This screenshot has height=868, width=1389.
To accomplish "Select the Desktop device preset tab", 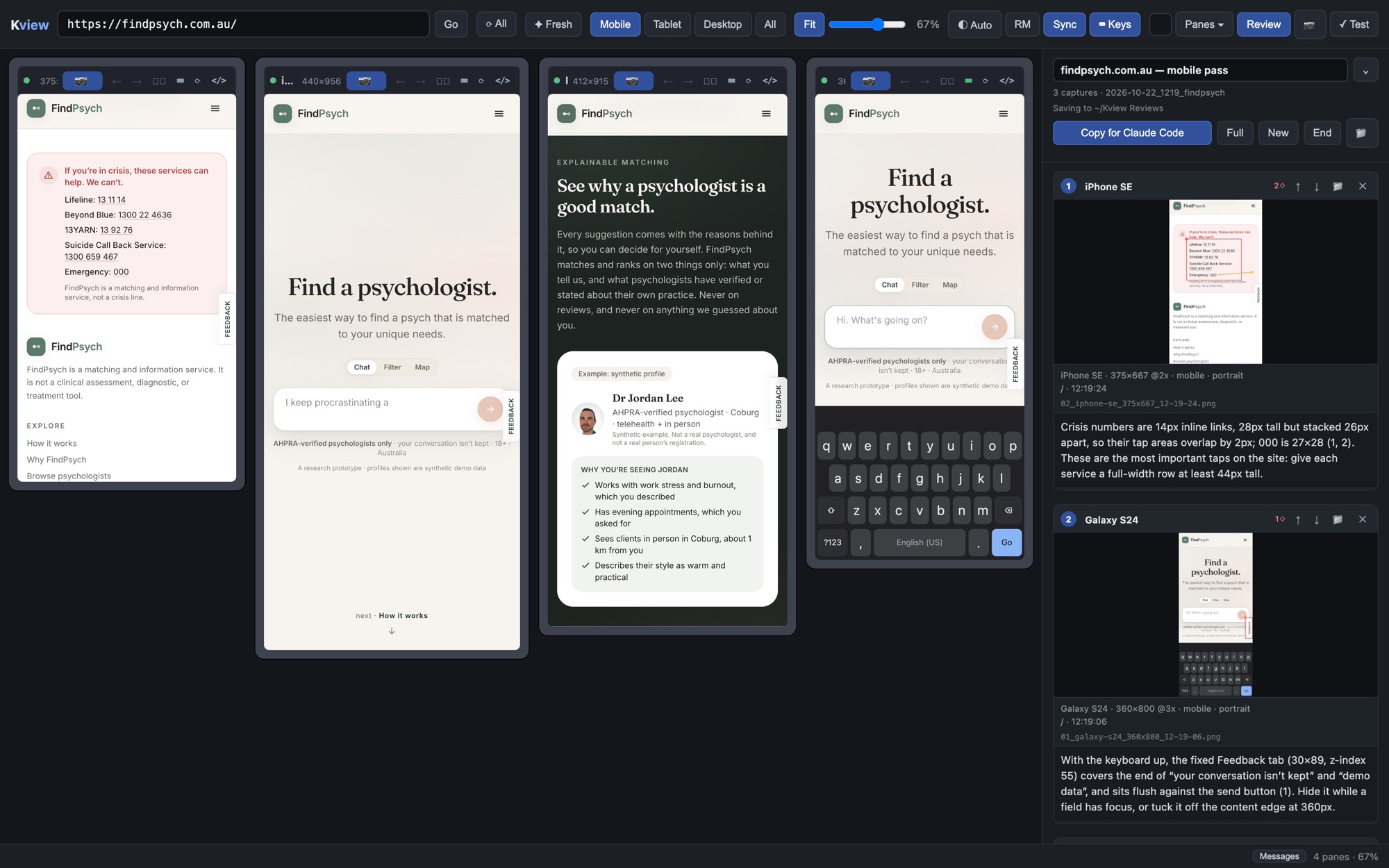I will 722,24.
